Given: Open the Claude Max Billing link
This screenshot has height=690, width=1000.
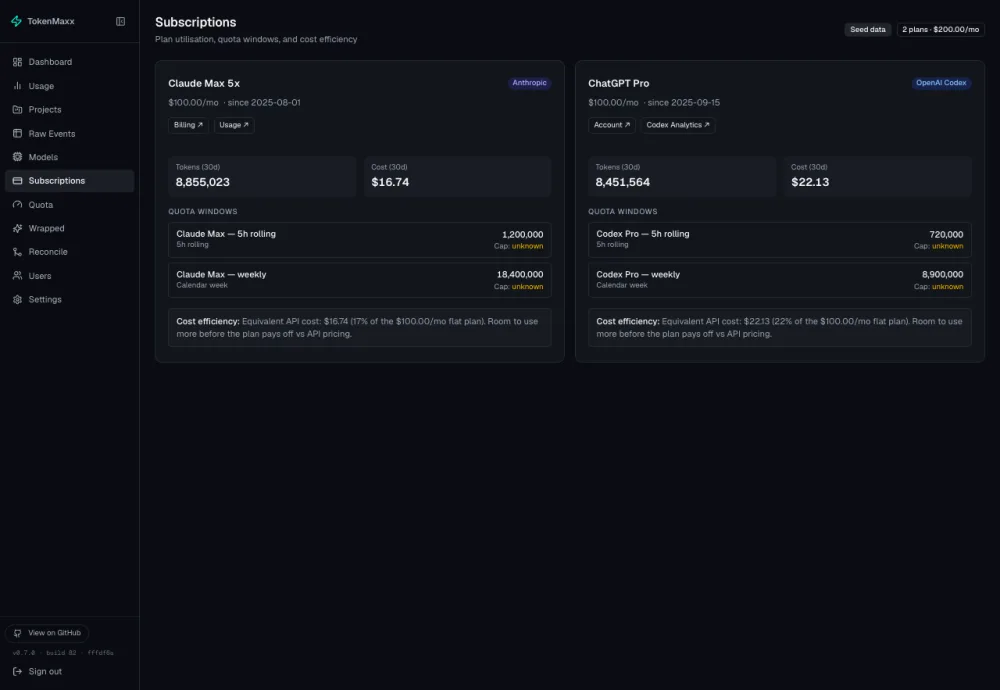Looking at the screenshot, I should pos(188,125).
